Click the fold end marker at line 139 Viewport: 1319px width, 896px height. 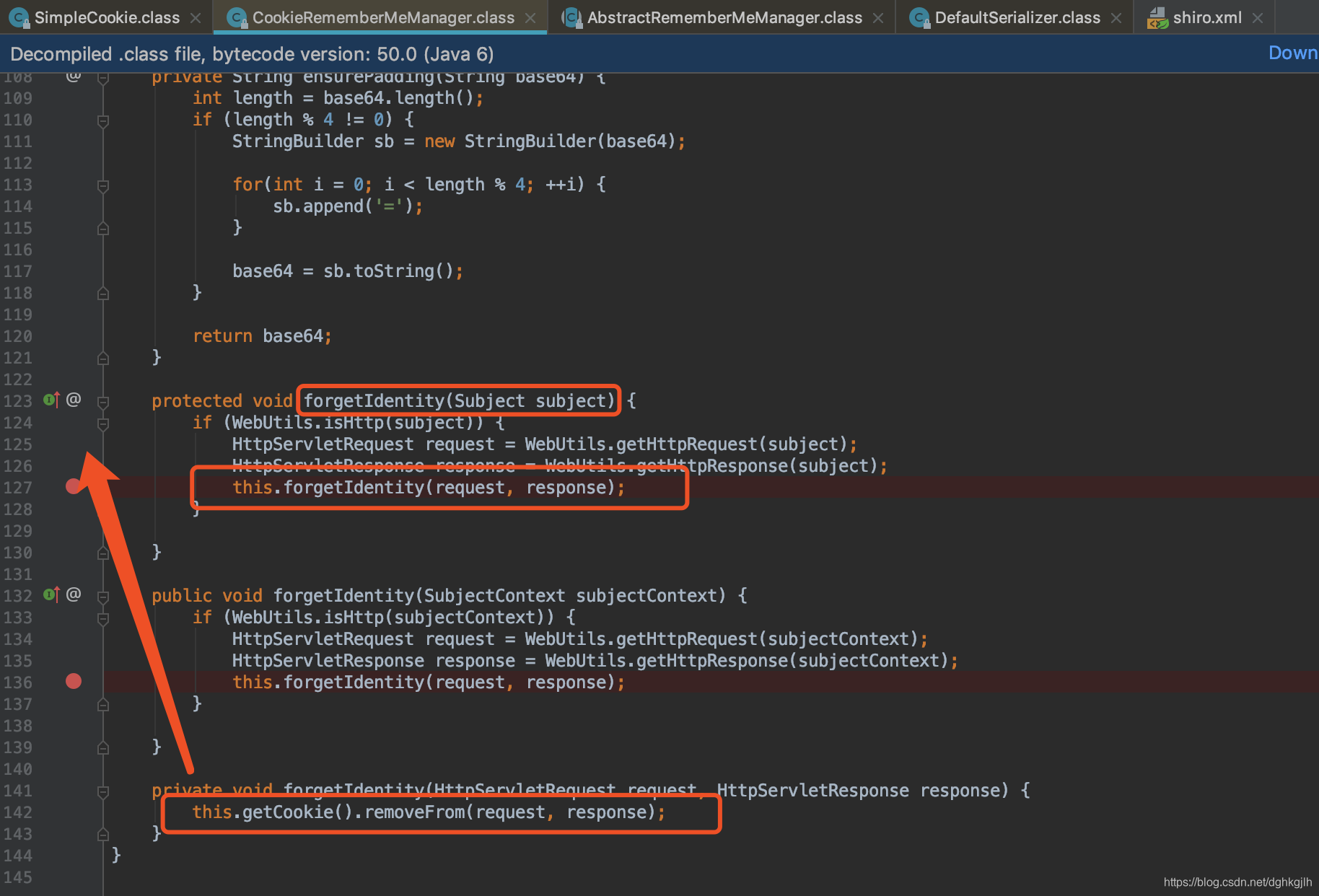click(x=103, y=747)
